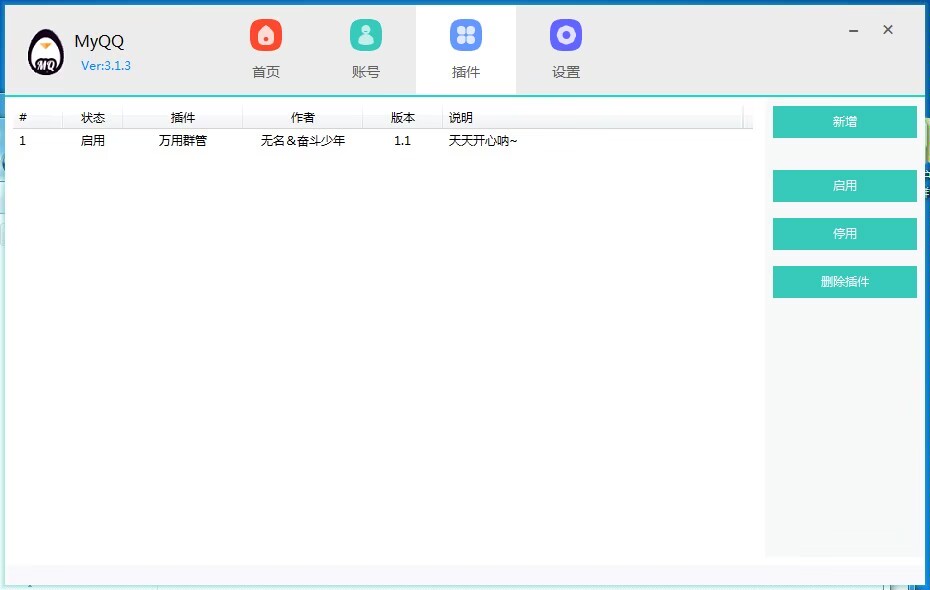Click the MyQQ penguin logo
Screen dimensions: 930x590
pyautogui.click(x=44, y=50)
